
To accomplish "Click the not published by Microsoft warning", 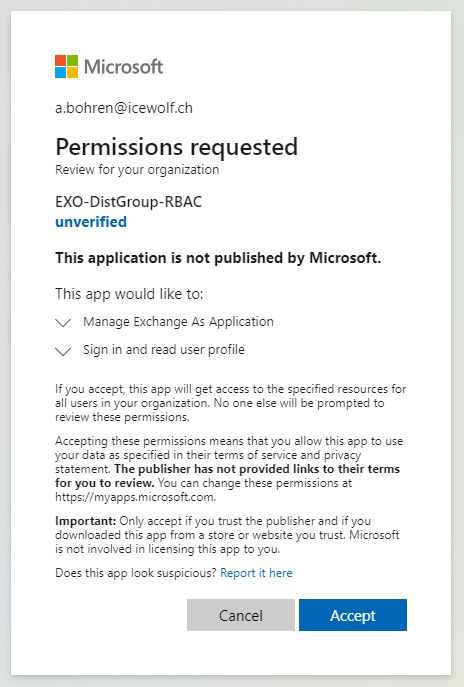I will pos(218,258).
